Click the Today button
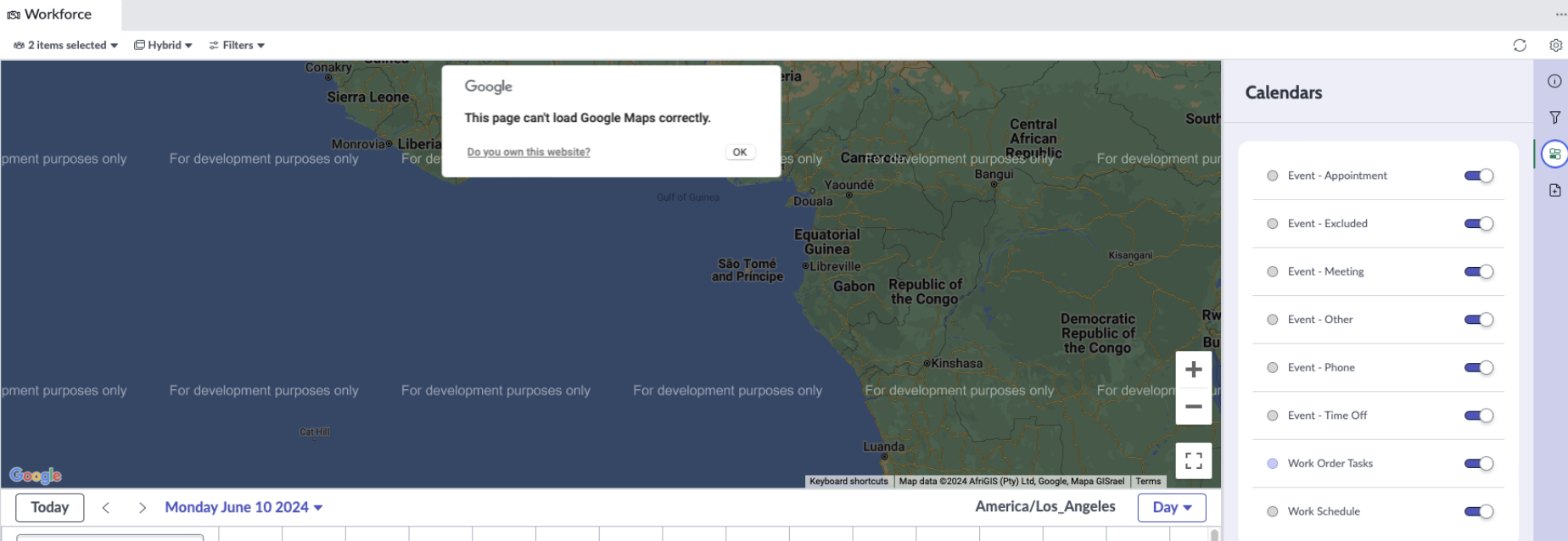This screenshot has width=1568, height=541. pyautogui.click(x=49, y=507)
